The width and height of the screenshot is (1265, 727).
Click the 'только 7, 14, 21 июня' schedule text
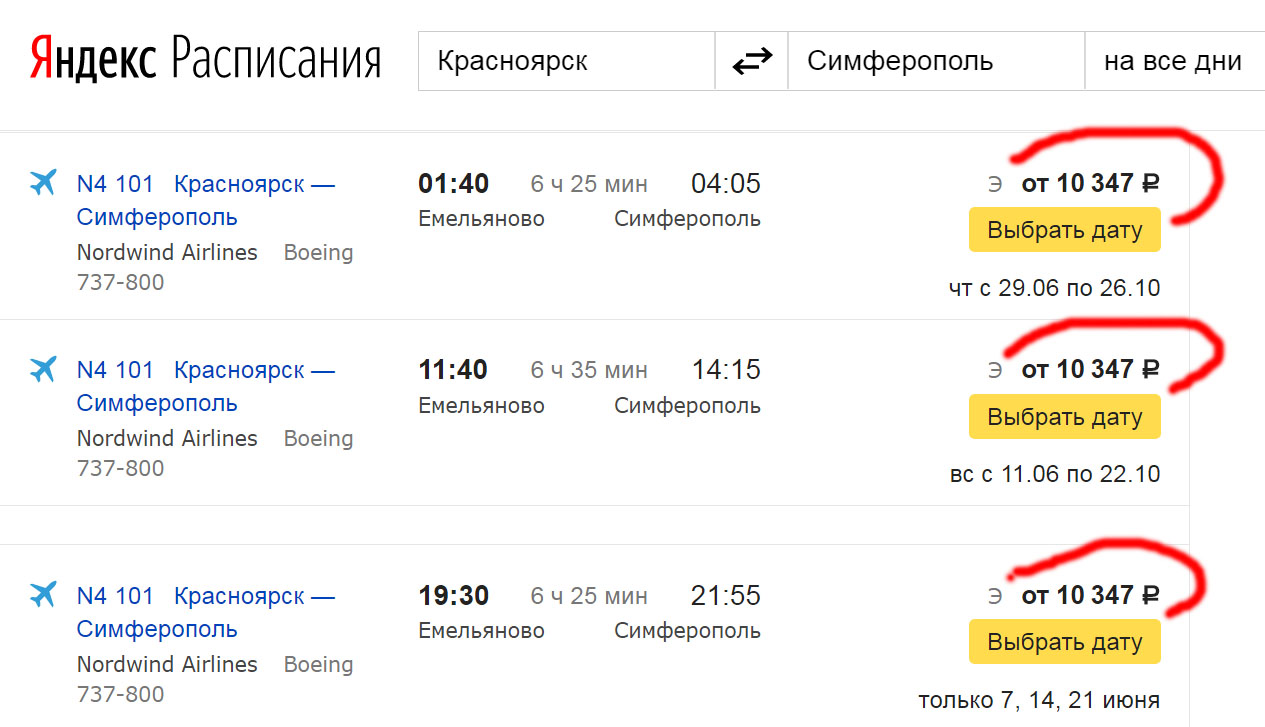tap(1039, 699)
